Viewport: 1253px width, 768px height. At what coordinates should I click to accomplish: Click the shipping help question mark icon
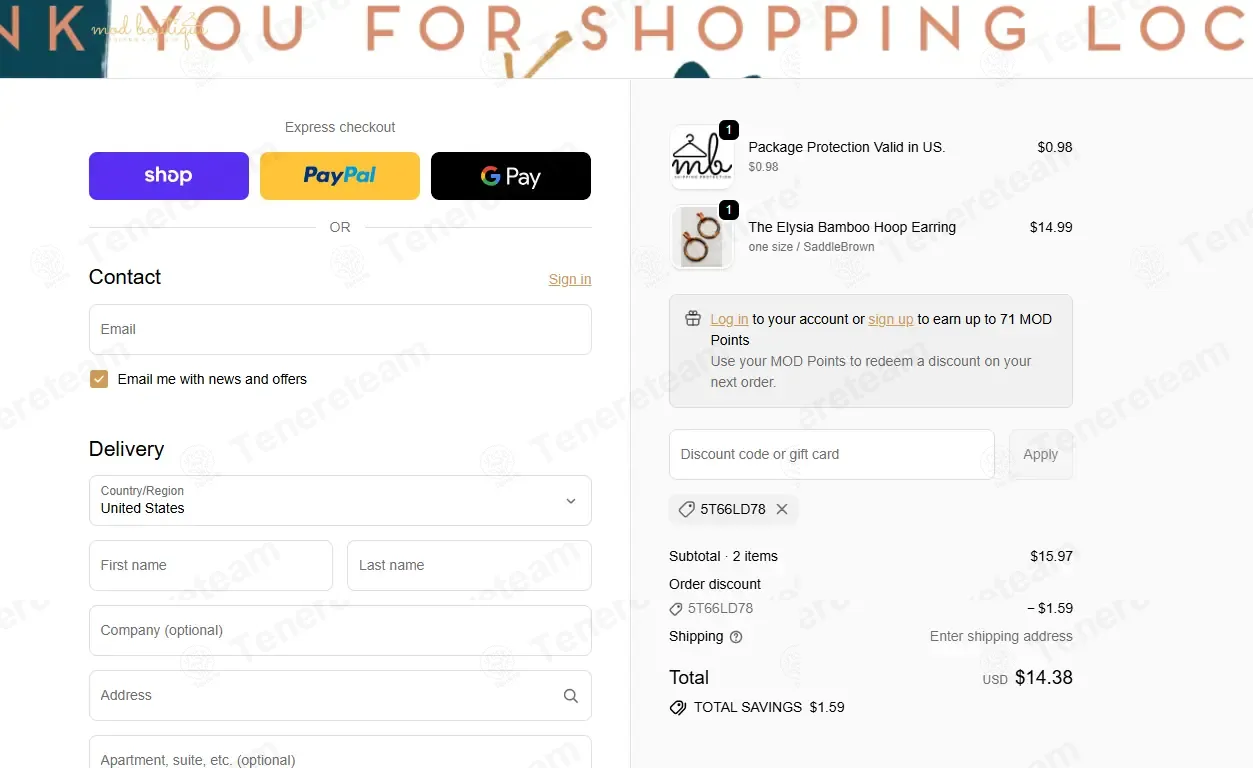click(736, 637)
